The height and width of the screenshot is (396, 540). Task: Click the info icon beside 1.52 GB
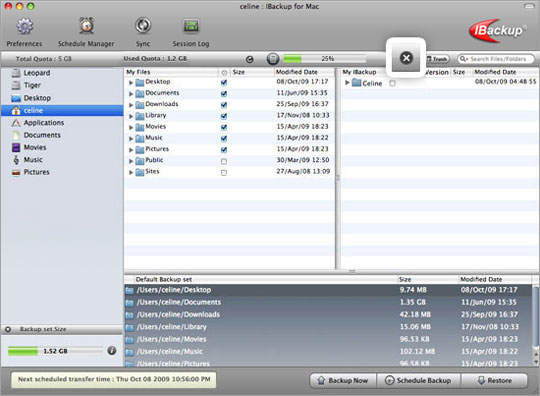[112, 351]
